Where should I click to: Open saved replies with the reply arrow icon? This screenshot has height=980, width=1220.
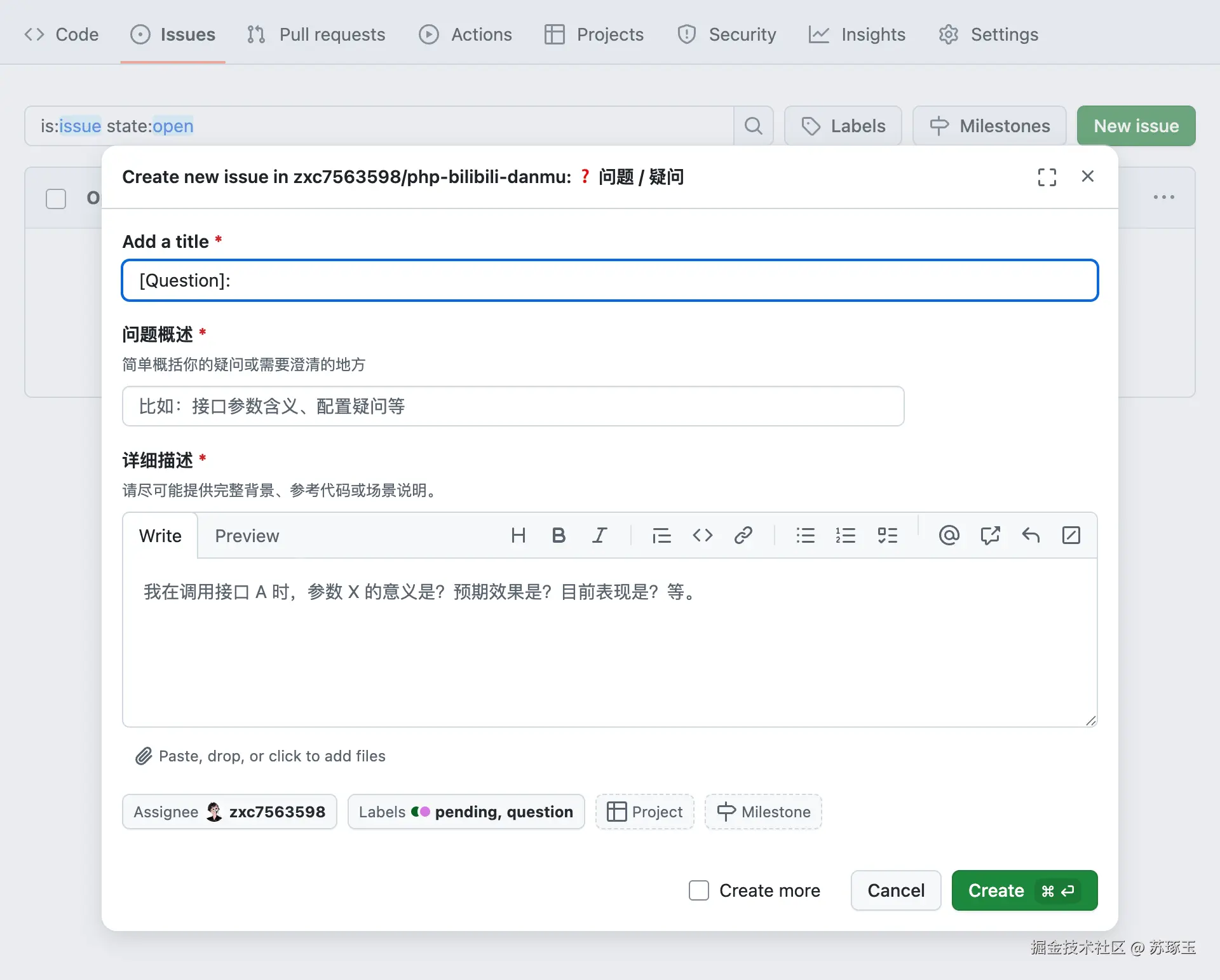pos(1031,536)
